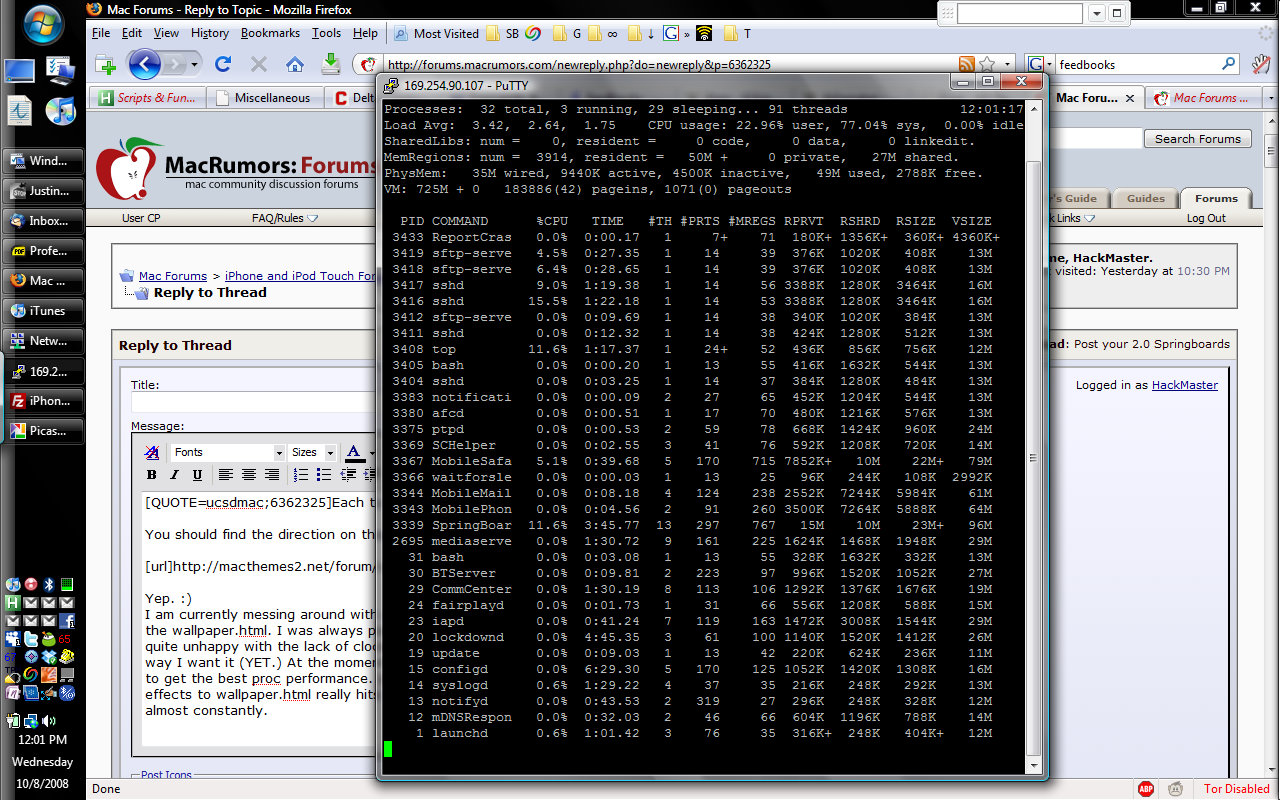Click the RSS feed icon in address bar
The height and width of the screenshot is (800, 1280).
967,64
